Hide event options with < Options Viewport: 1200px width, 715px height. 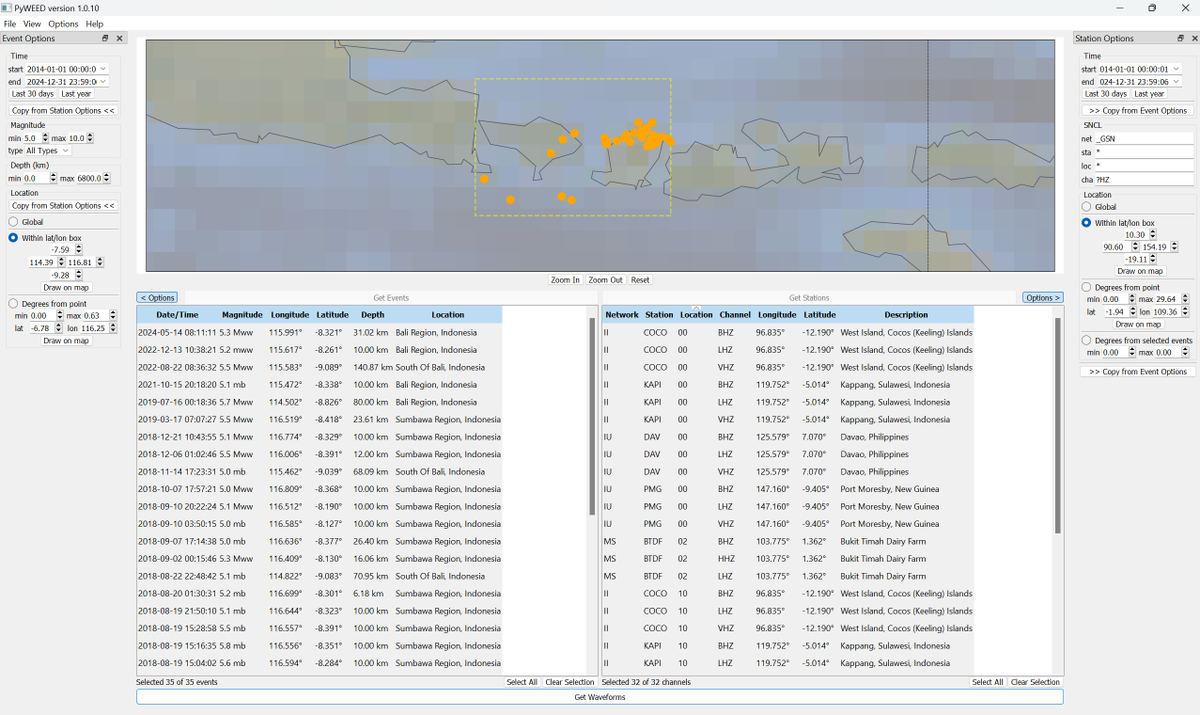click(157, 298)
